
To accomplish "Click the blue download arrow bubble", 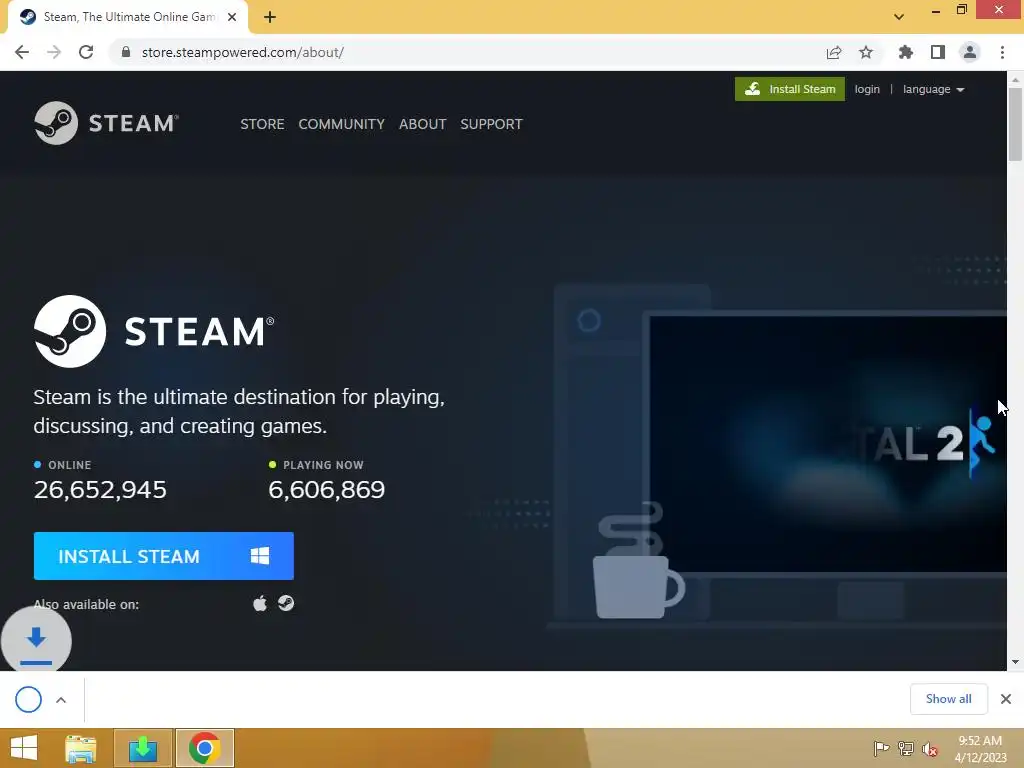I will click(x=36, y=641).
